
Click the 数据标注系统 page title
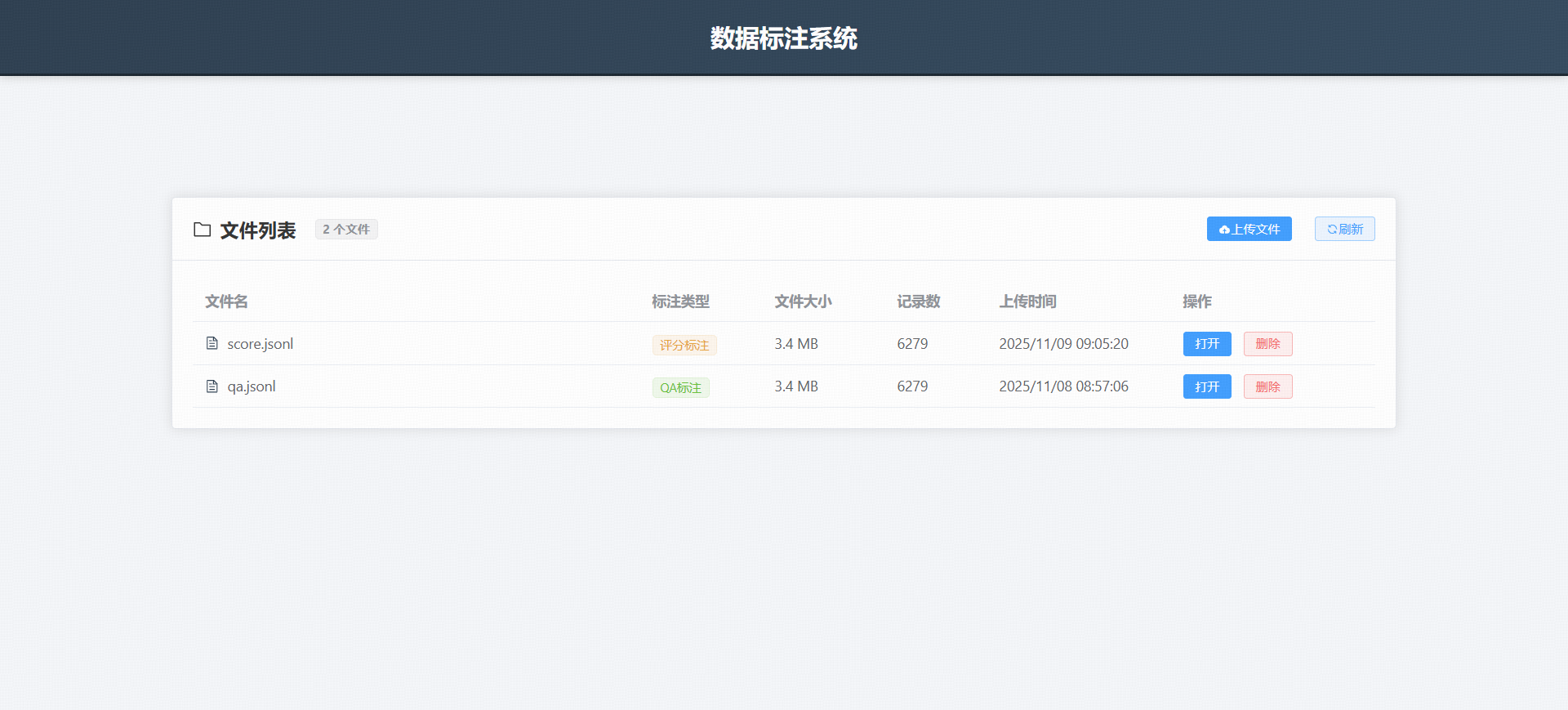tap(784, 38)
